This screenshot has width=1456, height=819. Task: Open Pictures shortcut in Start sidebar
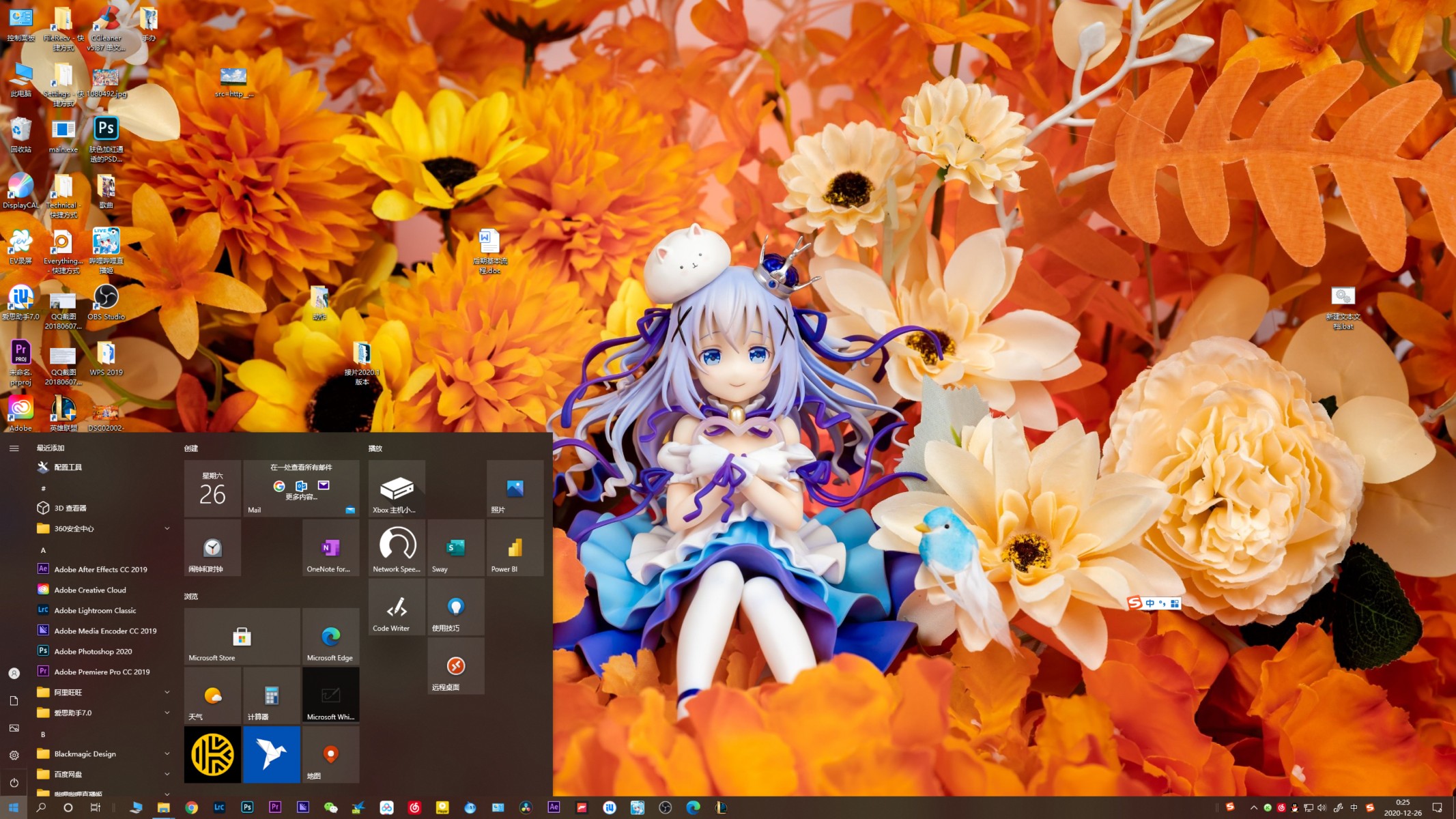(x=14, y=728)
